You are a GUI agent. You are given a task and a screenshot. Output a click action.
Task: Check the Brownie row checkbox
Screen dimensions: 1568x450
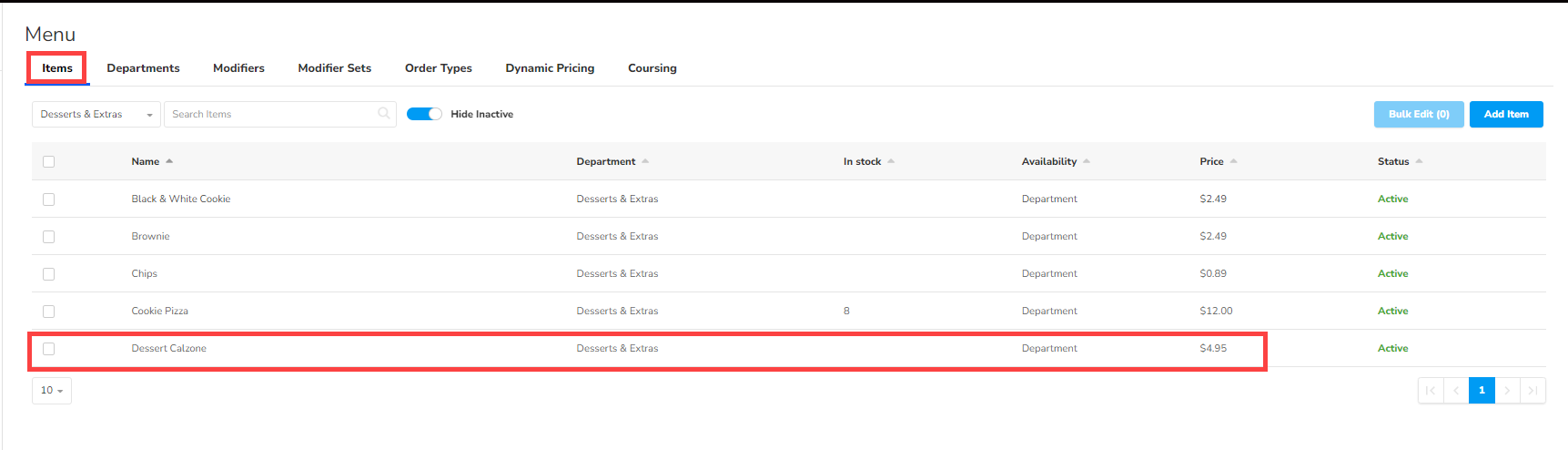[49, 237]
